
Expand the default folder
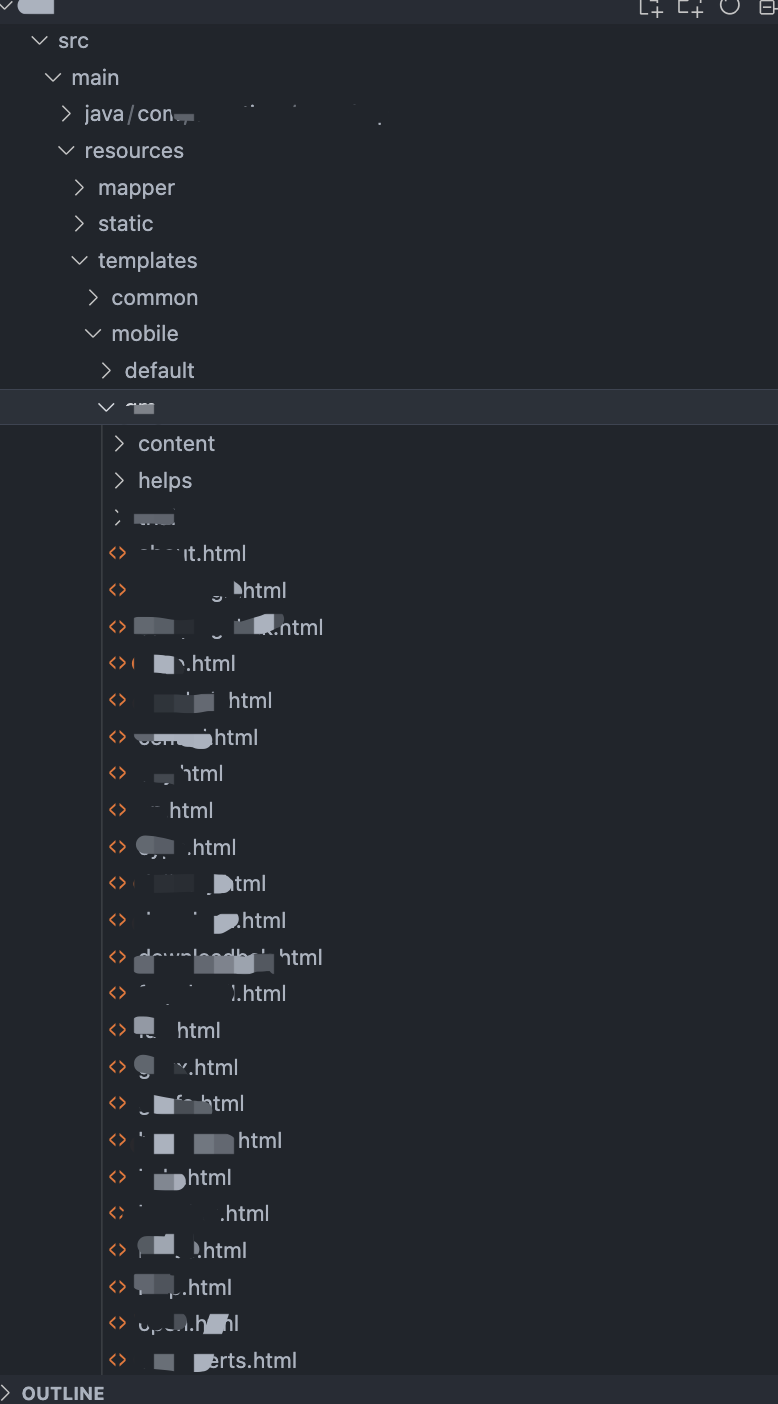106,371
